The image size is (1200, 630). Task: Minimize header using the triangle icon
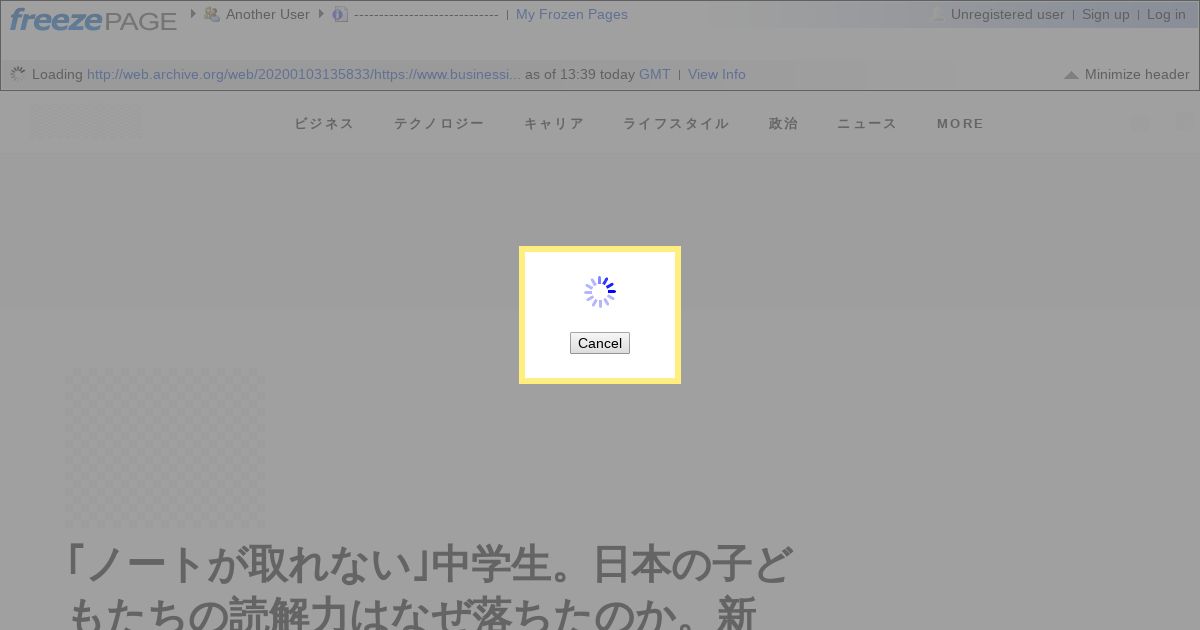1071,75
